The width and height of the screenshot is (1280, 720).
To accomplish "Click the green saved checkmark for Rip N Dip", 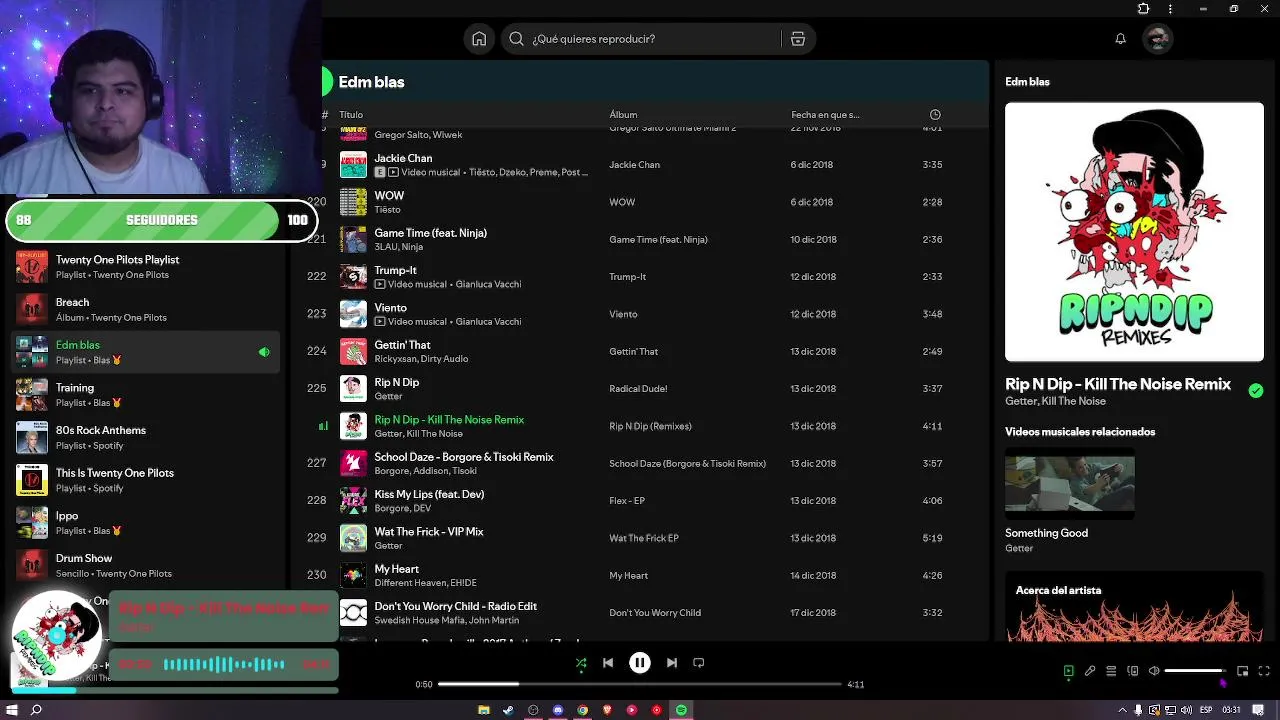I will pyautogui.click(x=1256, y=391).
